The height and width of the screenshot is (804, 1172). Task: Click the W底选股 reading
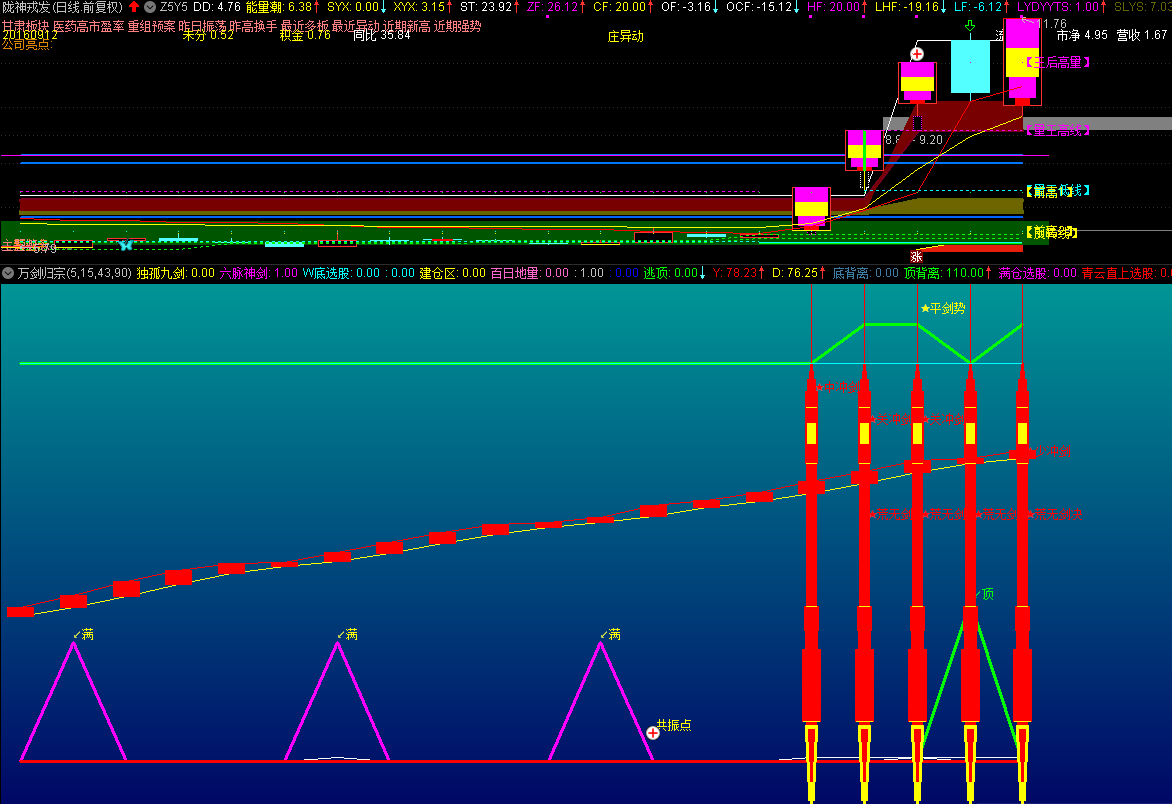[x=358, y=273]
